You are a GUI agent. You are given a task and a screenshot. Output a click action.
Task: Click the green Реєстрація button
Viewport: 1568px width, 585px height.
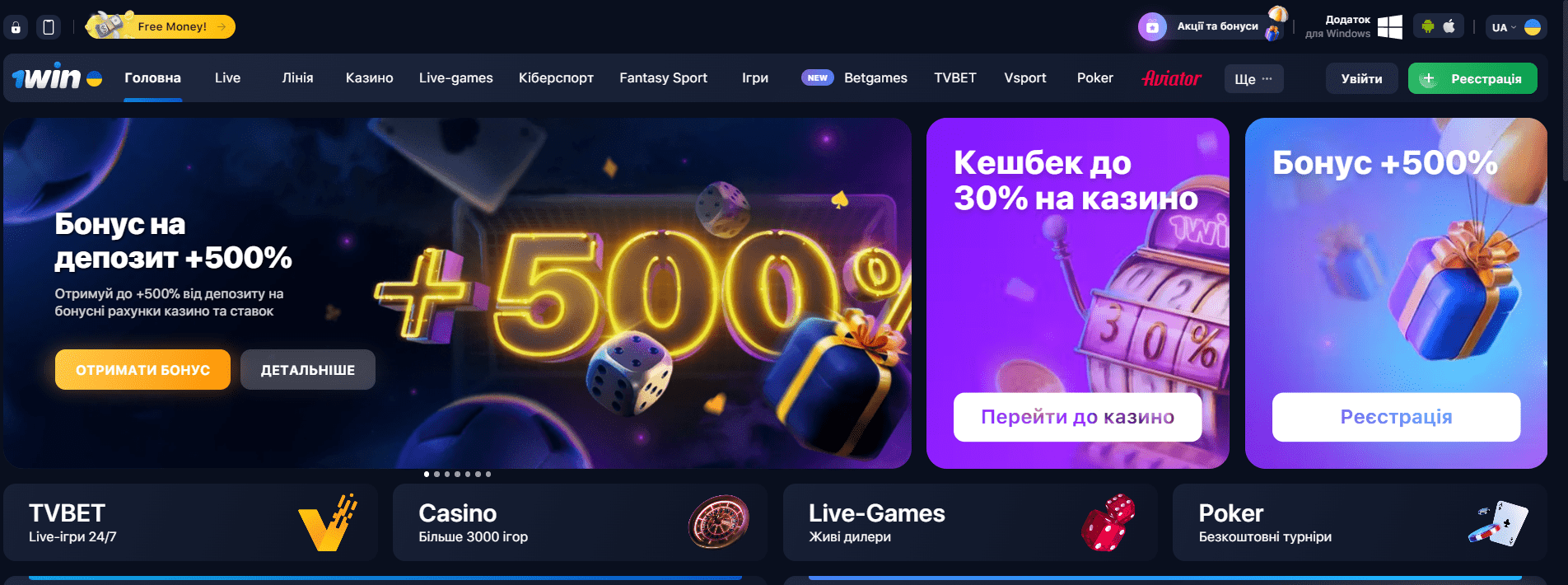(1472, 78)
